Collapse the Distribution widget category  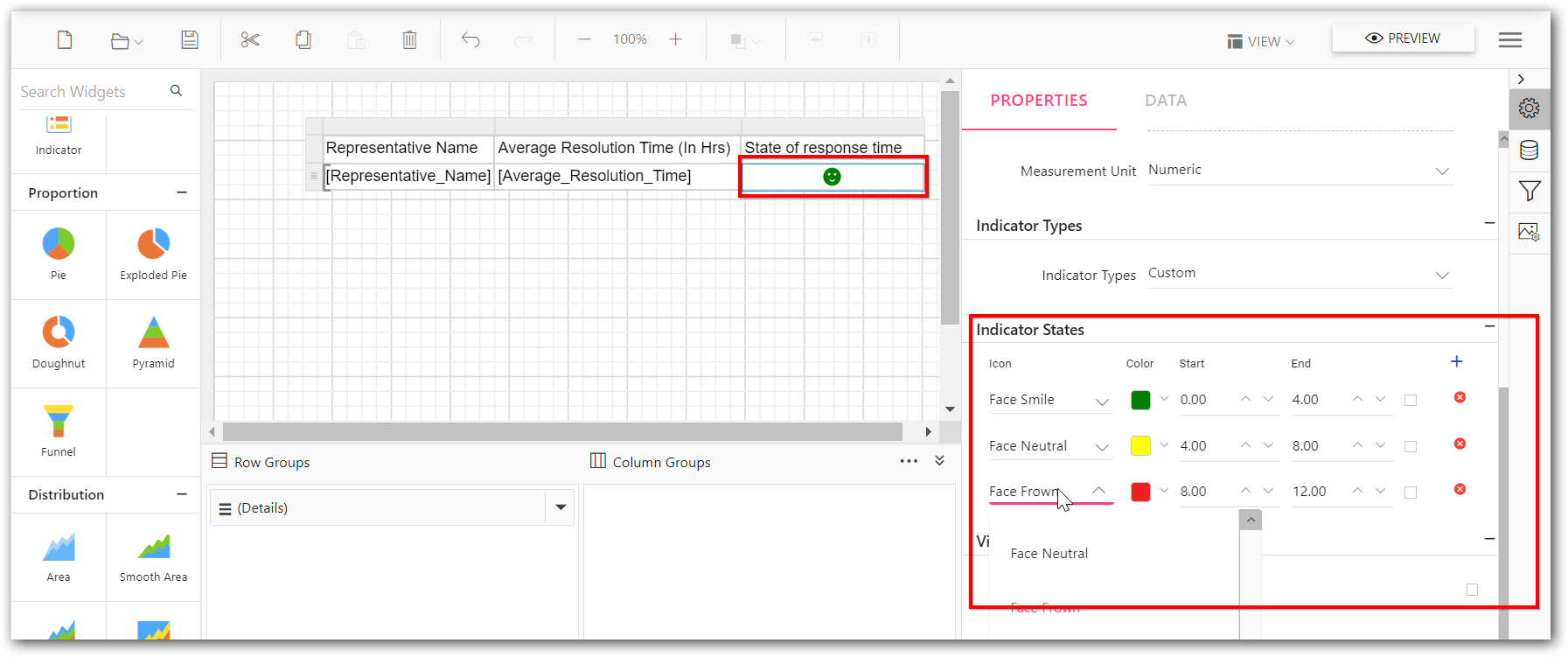tap(182, 494)
